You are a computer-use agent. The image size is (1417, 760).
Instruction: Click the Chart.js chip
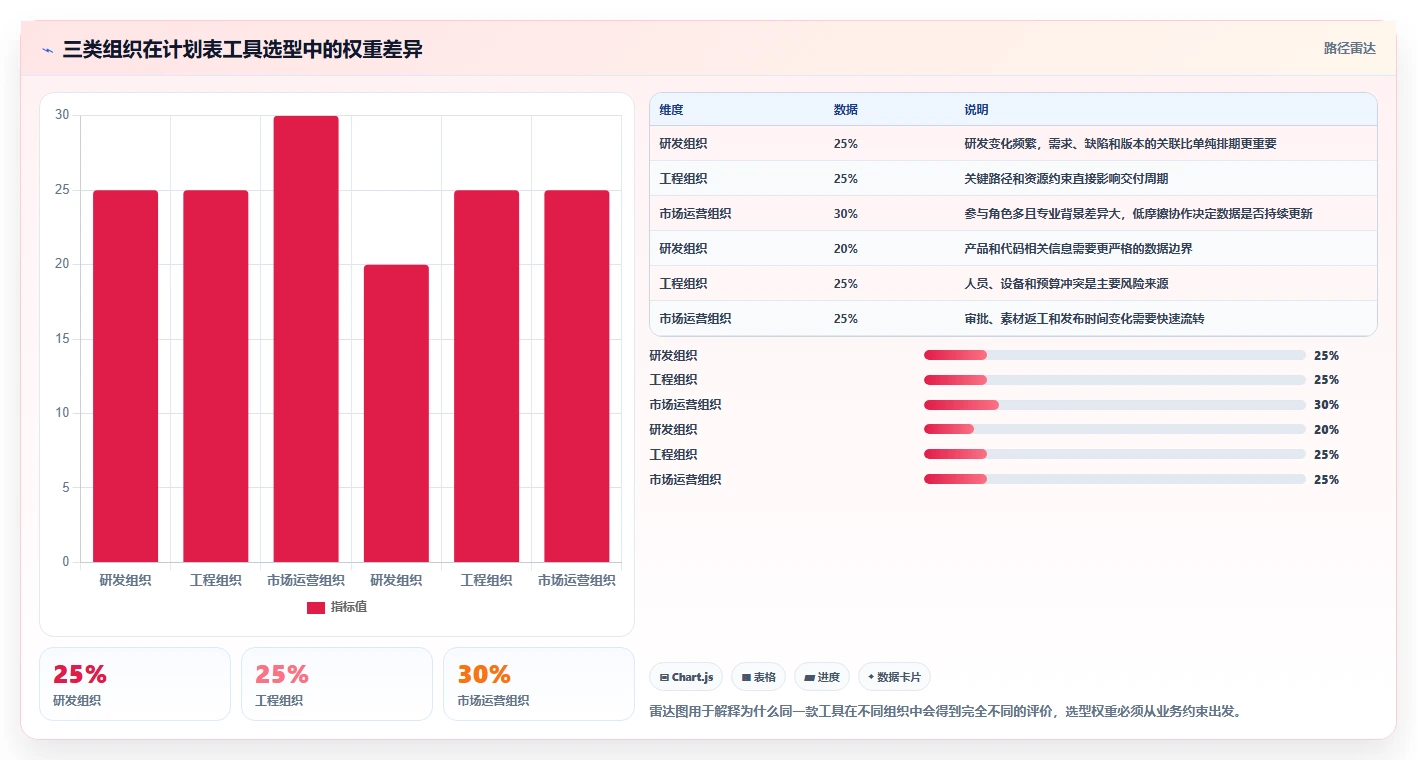686,677
